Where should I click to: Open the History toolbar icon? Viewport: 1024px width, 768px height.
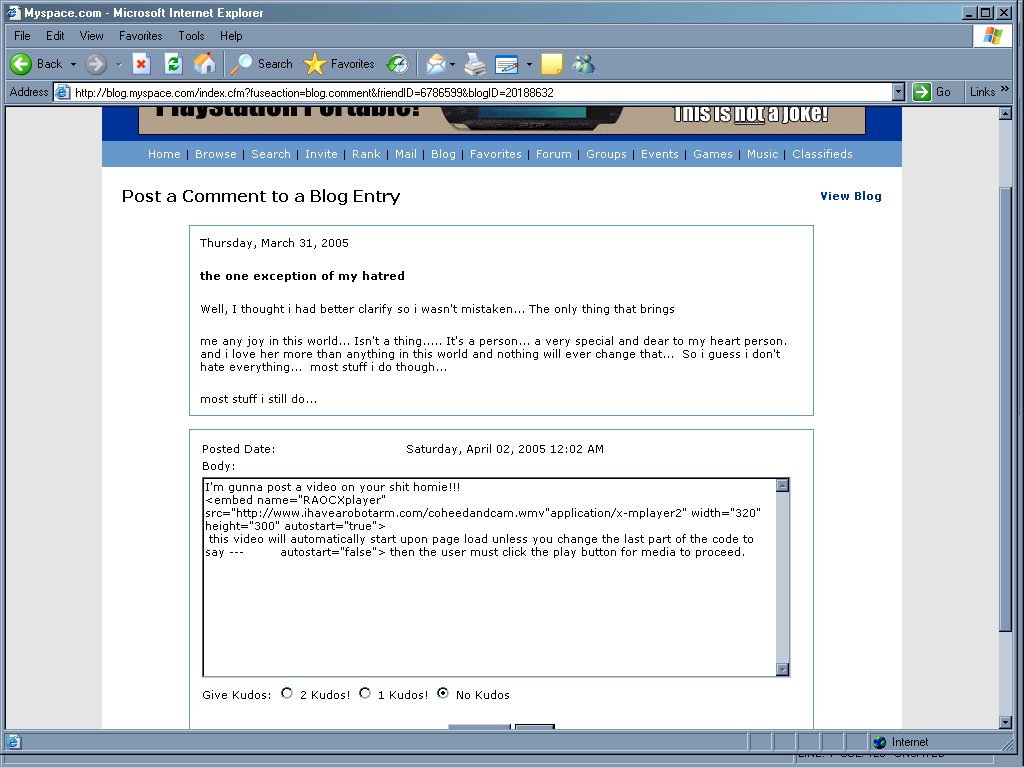tap(398, 64)
